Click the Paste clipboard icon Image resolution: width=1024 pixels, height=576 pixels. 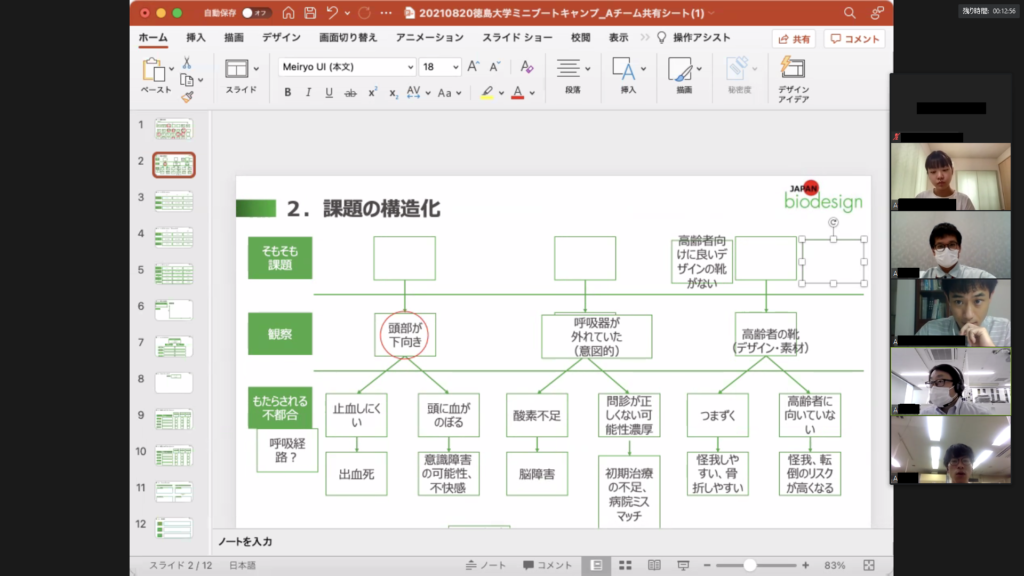(153, 69)
